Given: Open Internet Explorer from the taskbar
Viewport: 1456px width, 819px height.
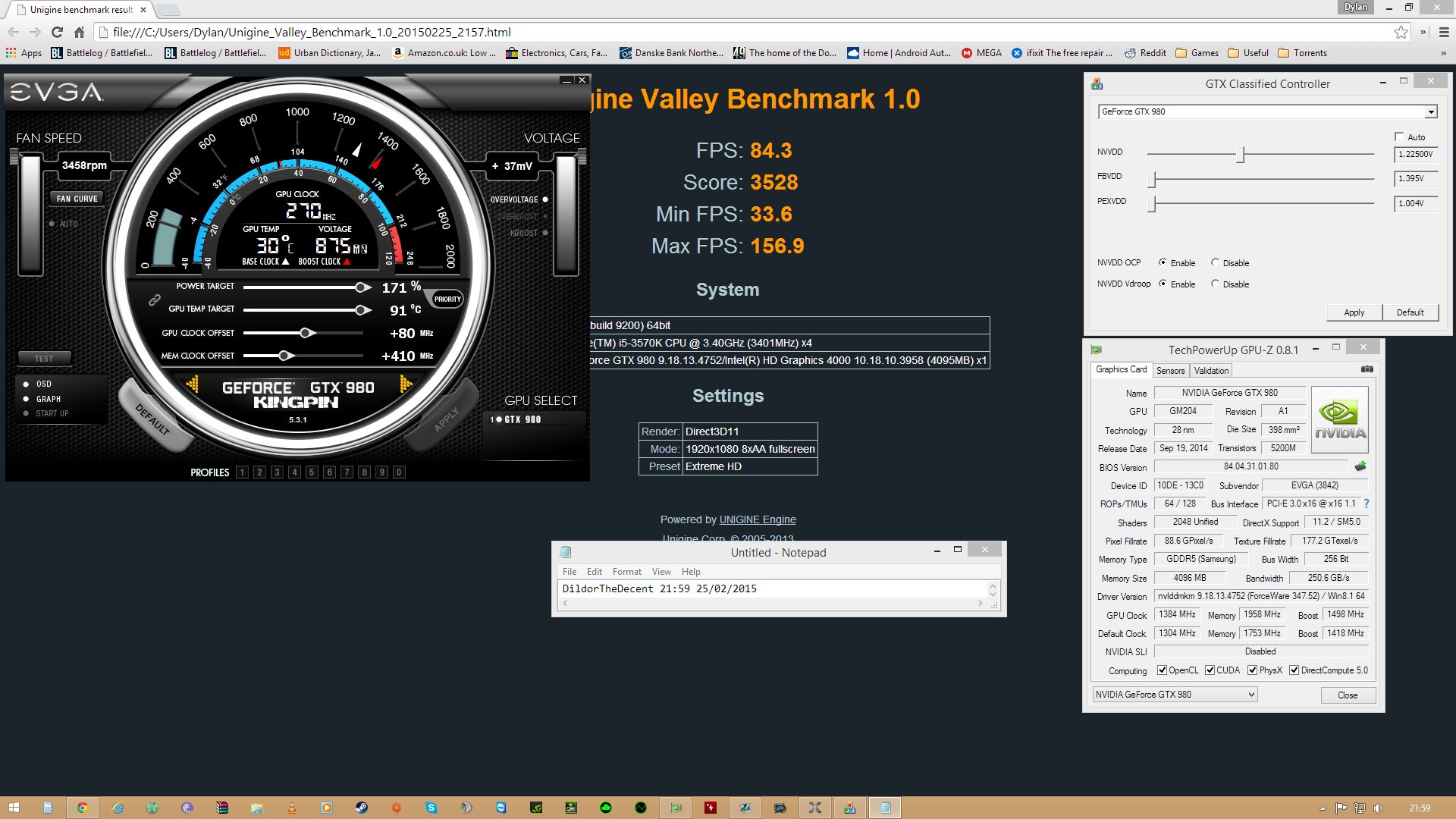Looking at the screenshot, I should [118, 808].
